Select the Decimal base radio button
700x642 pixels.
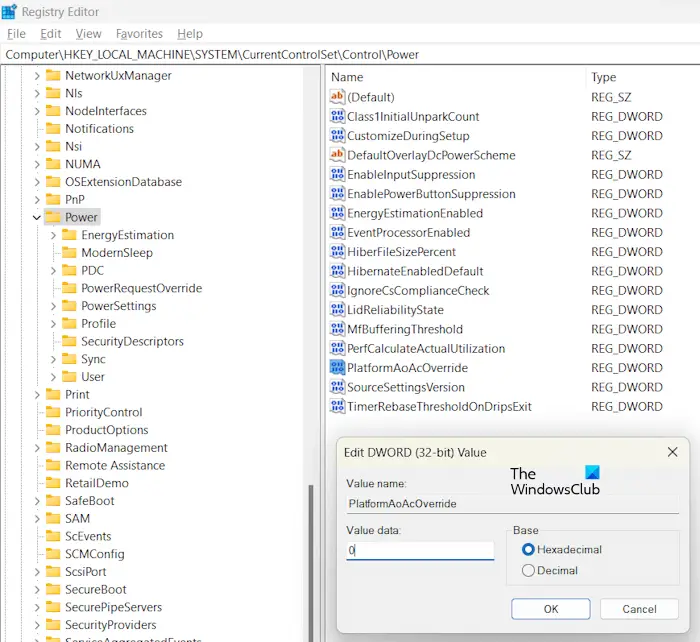(528, 571)
